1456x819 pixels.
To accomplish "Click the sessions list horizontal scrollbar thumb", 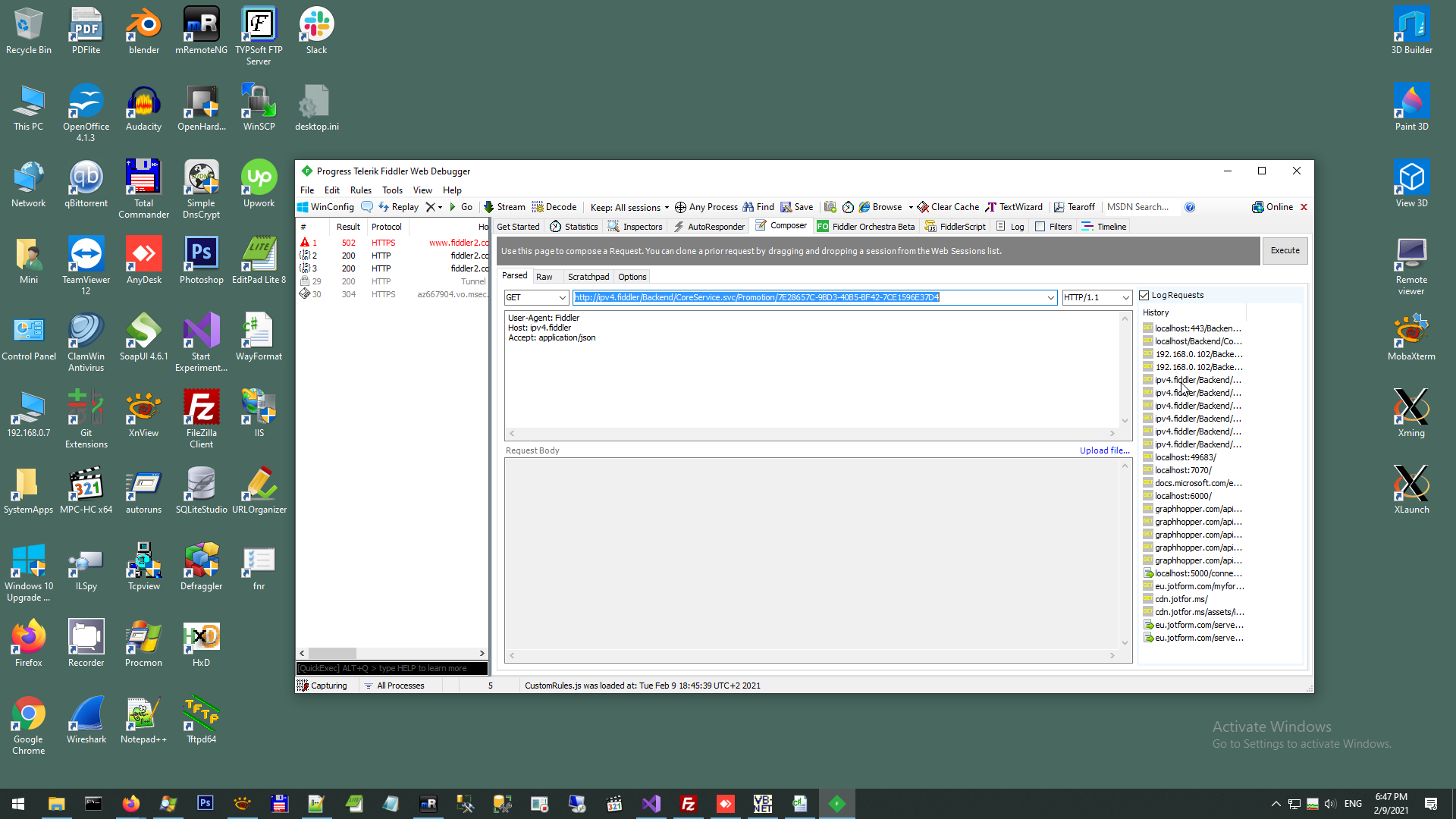I will [x=332, y=653].
